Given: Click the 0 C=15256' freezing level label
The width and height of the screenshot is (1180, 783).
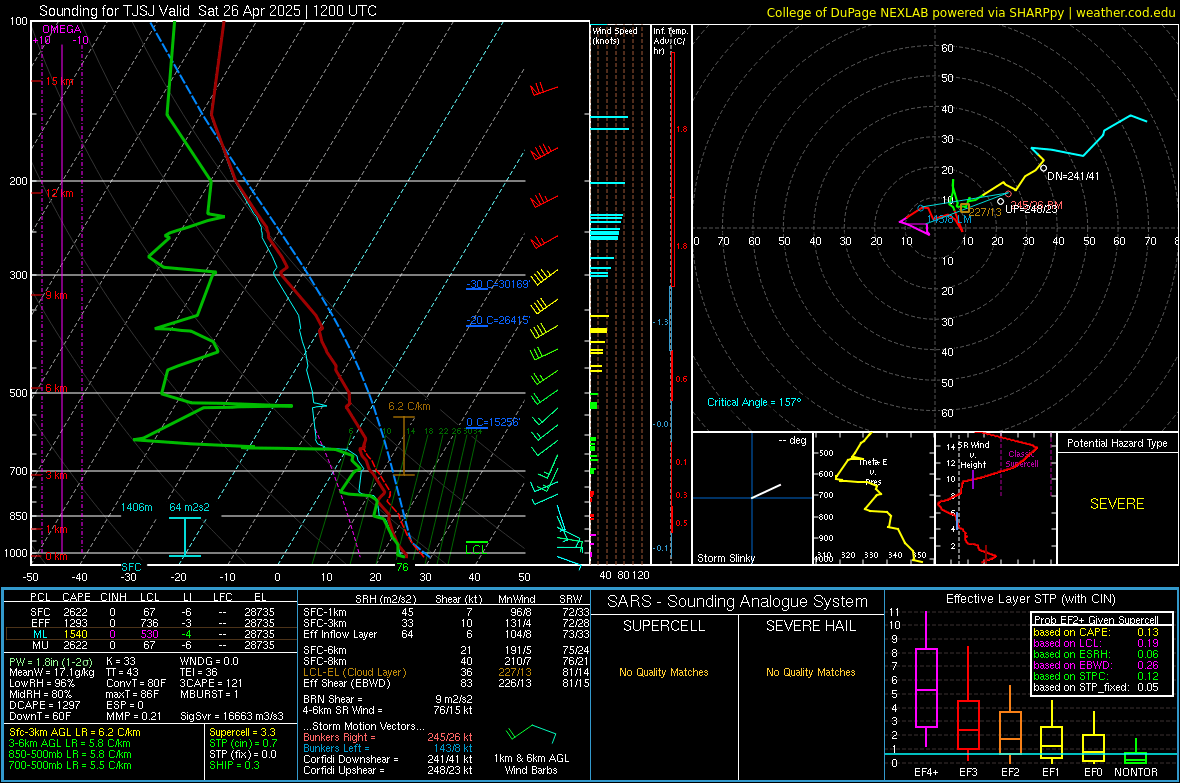Looking at the screenshot, I should click(x=493, y=422).
